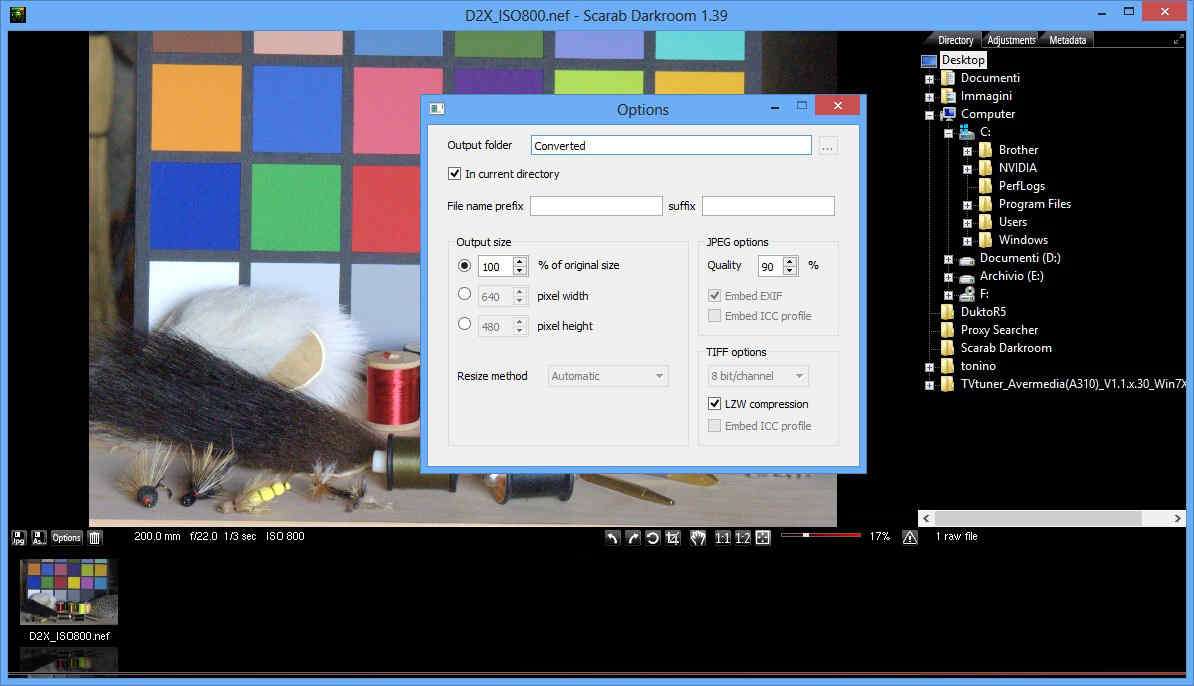
Task: Open the 8 bit/channel dropdown
Action: pyautogui.click(x=759, y=376)
